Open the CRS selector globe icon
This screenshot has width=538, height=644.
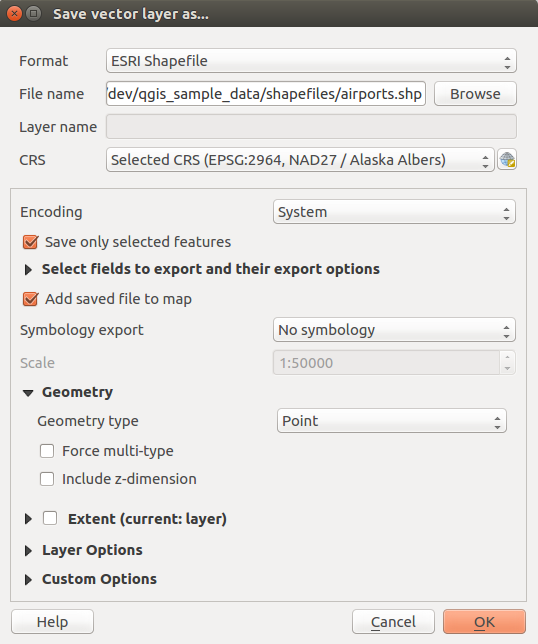pos(507,160)
